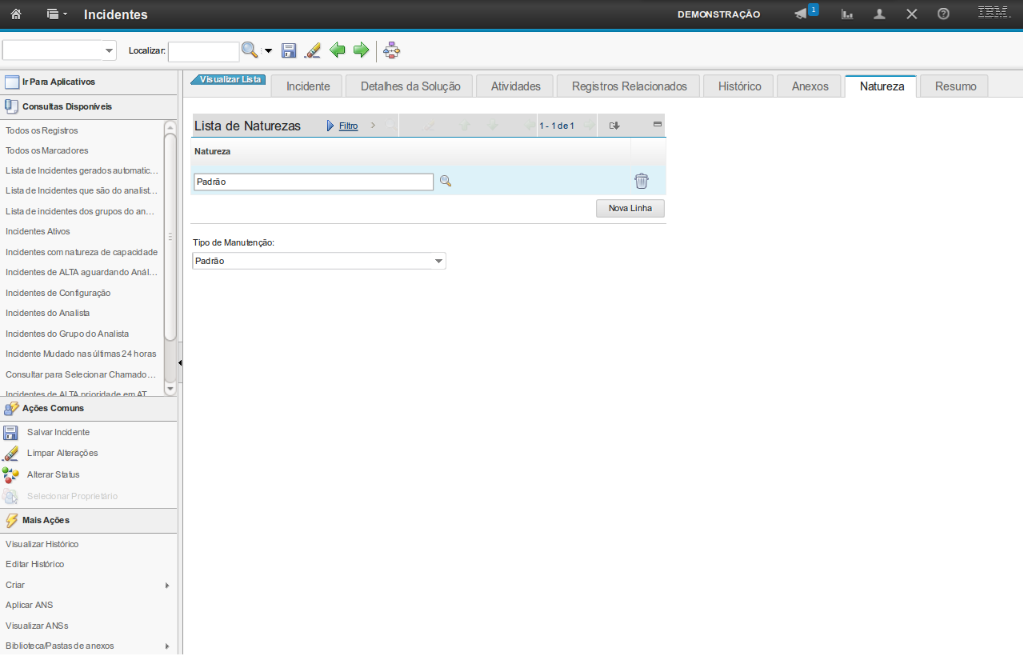Expand the Tipo de Manutenção dropdown

coord(438,261)
